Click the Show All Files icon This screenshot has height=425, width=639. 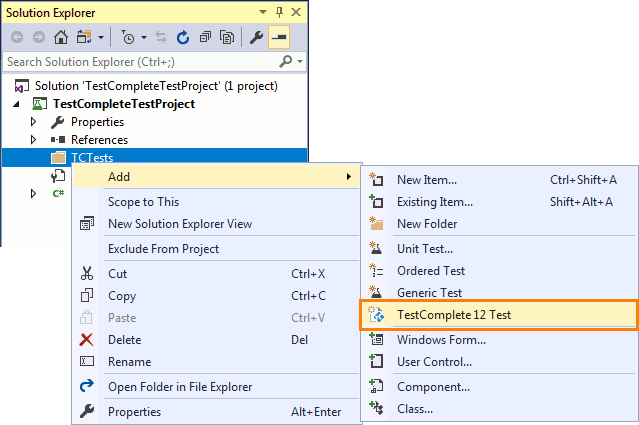(x=227, y=38)
